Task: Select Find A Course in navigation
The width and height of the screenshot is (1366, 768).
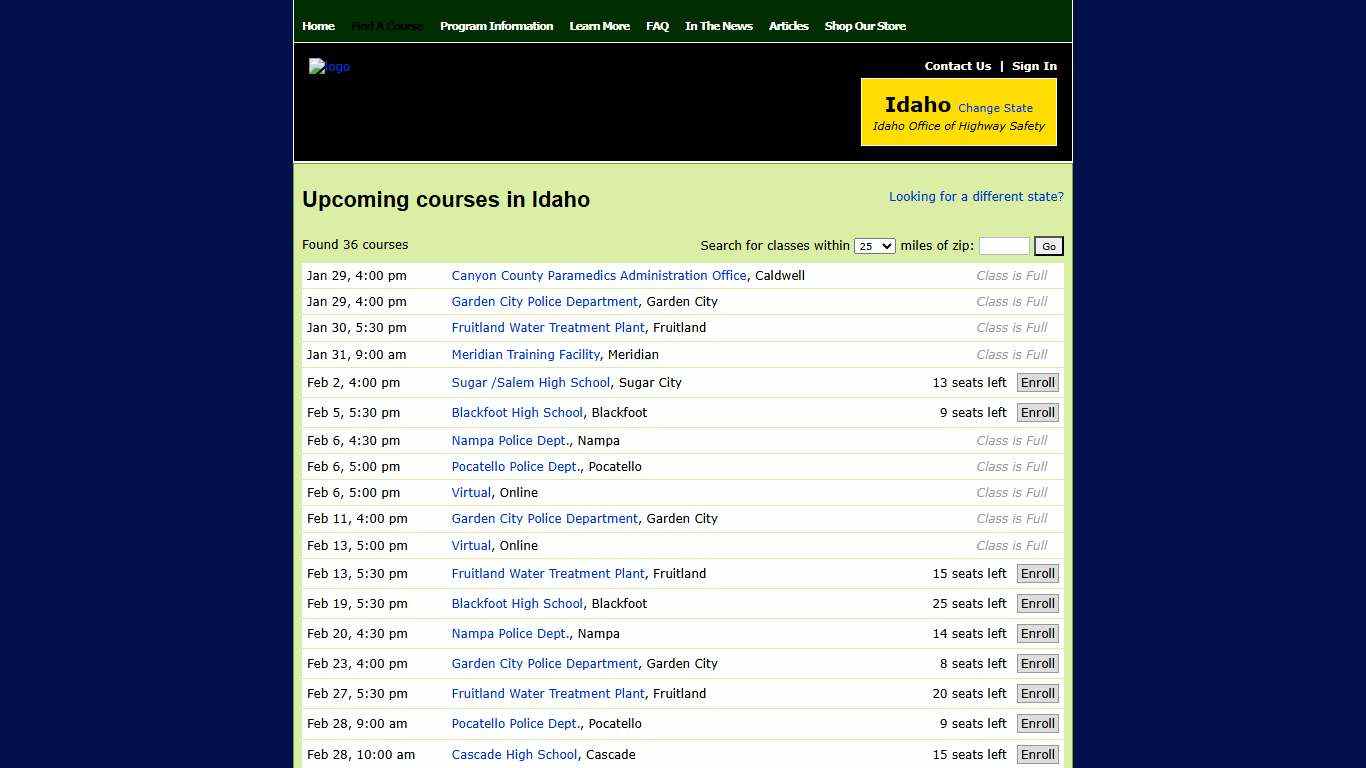Action: (387, 26)
